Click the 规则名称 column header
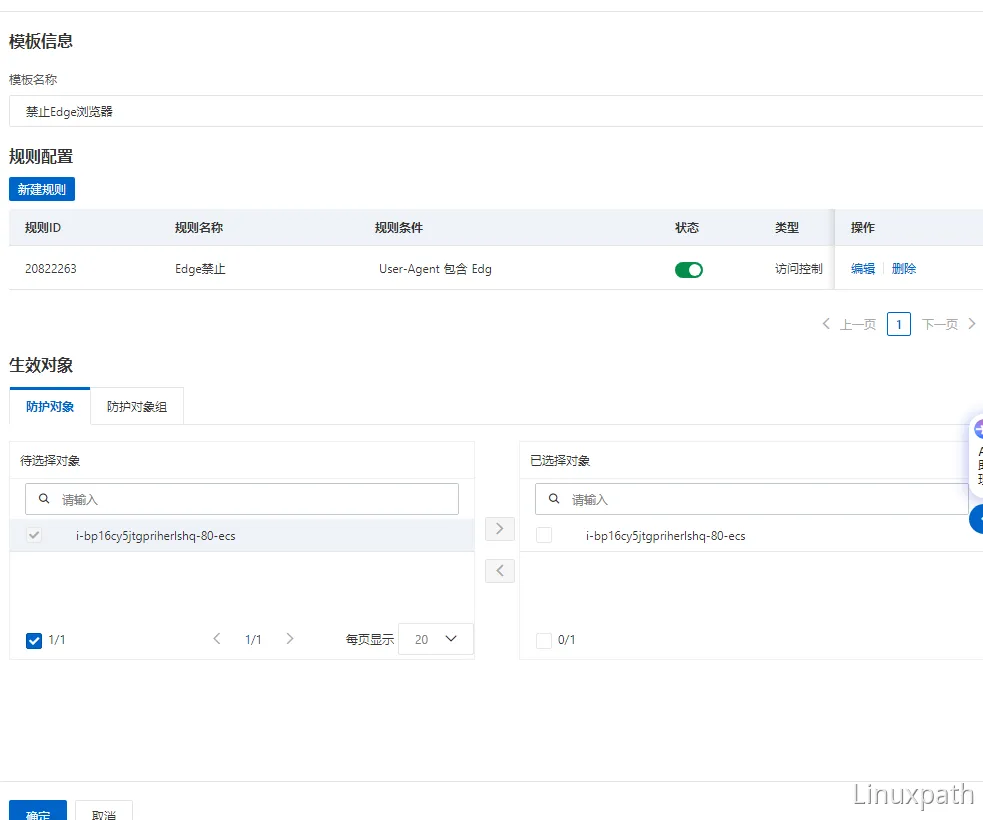983x820 pixels. click(199, 228)
